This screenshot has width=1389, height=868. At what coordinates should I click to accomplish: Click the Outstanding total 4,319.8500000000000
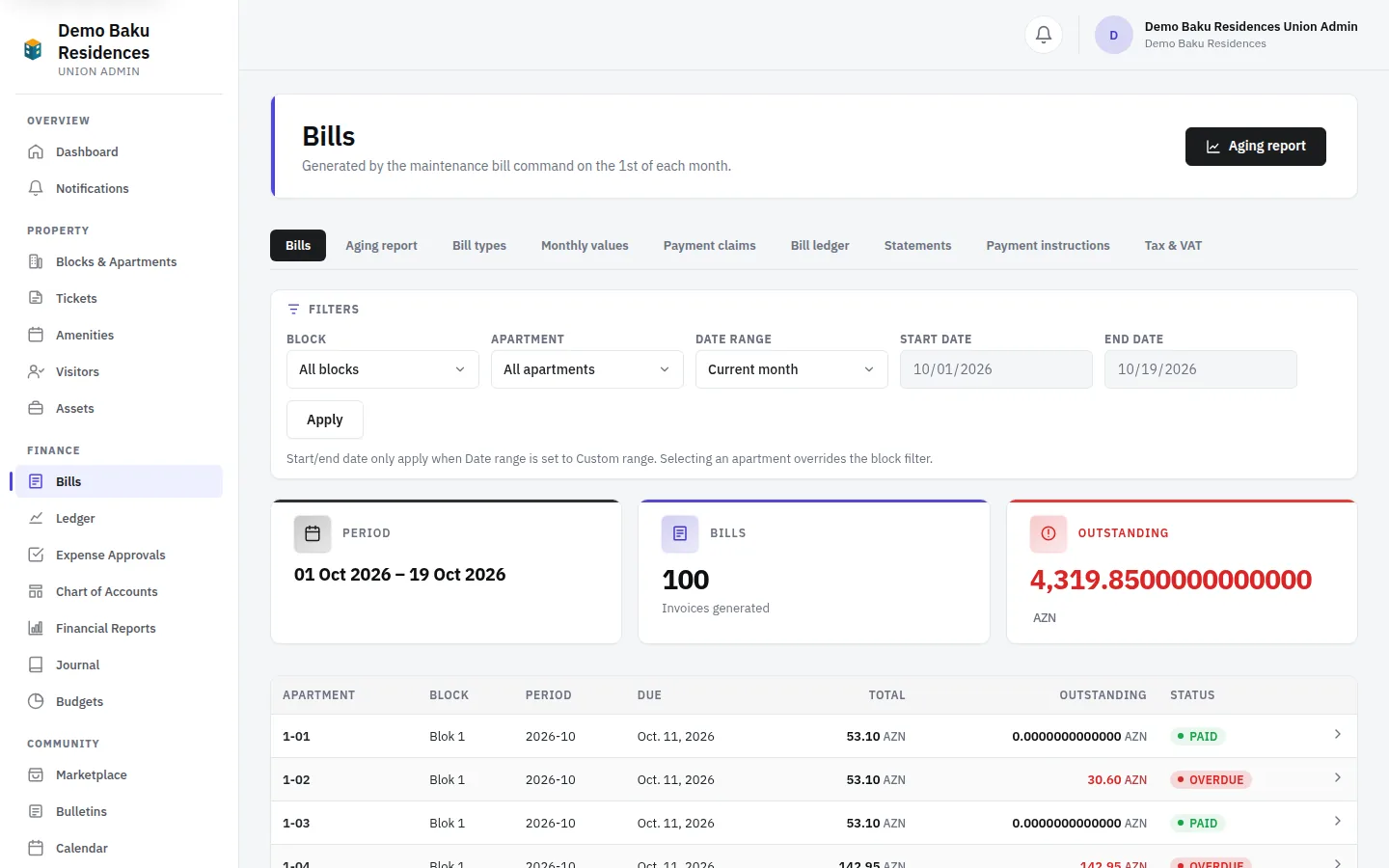[x=1171, y=580]
